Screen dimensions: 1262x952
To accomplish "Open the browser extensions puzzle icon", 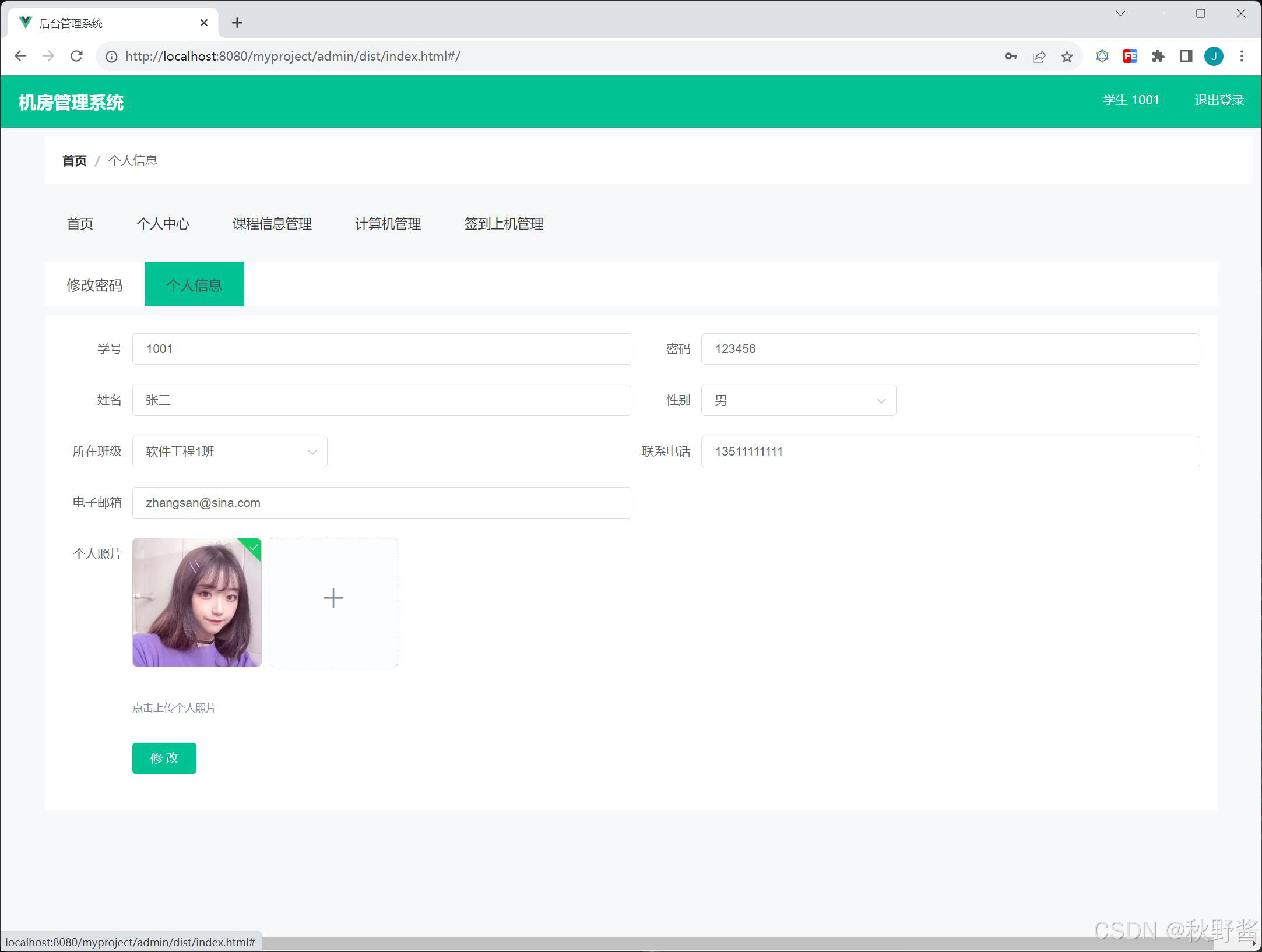I will pyautogui.click(x=1158, y=56).
